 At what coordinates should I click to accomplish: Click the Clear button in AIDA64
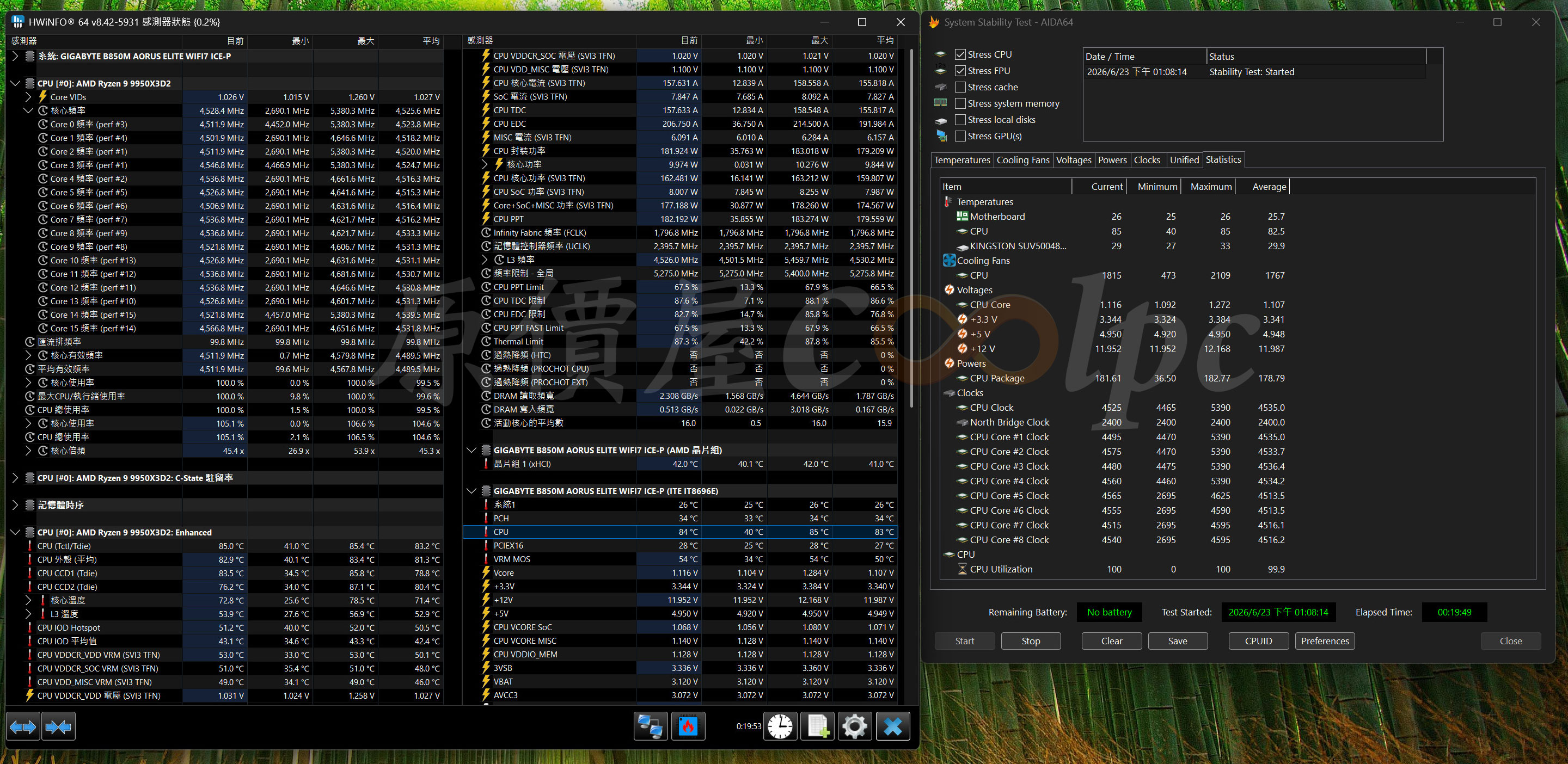(x=1111, y=641)
